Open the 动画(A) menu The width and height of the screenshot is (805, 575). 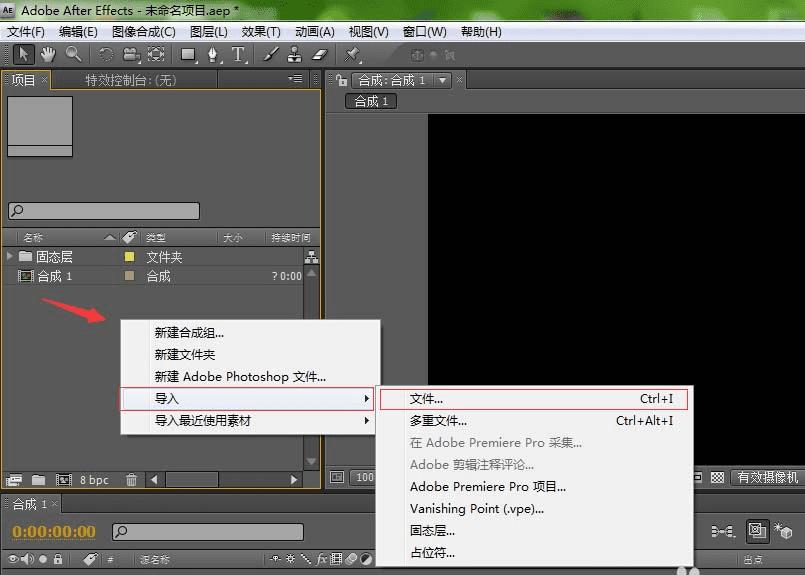[x=315, y=32]
